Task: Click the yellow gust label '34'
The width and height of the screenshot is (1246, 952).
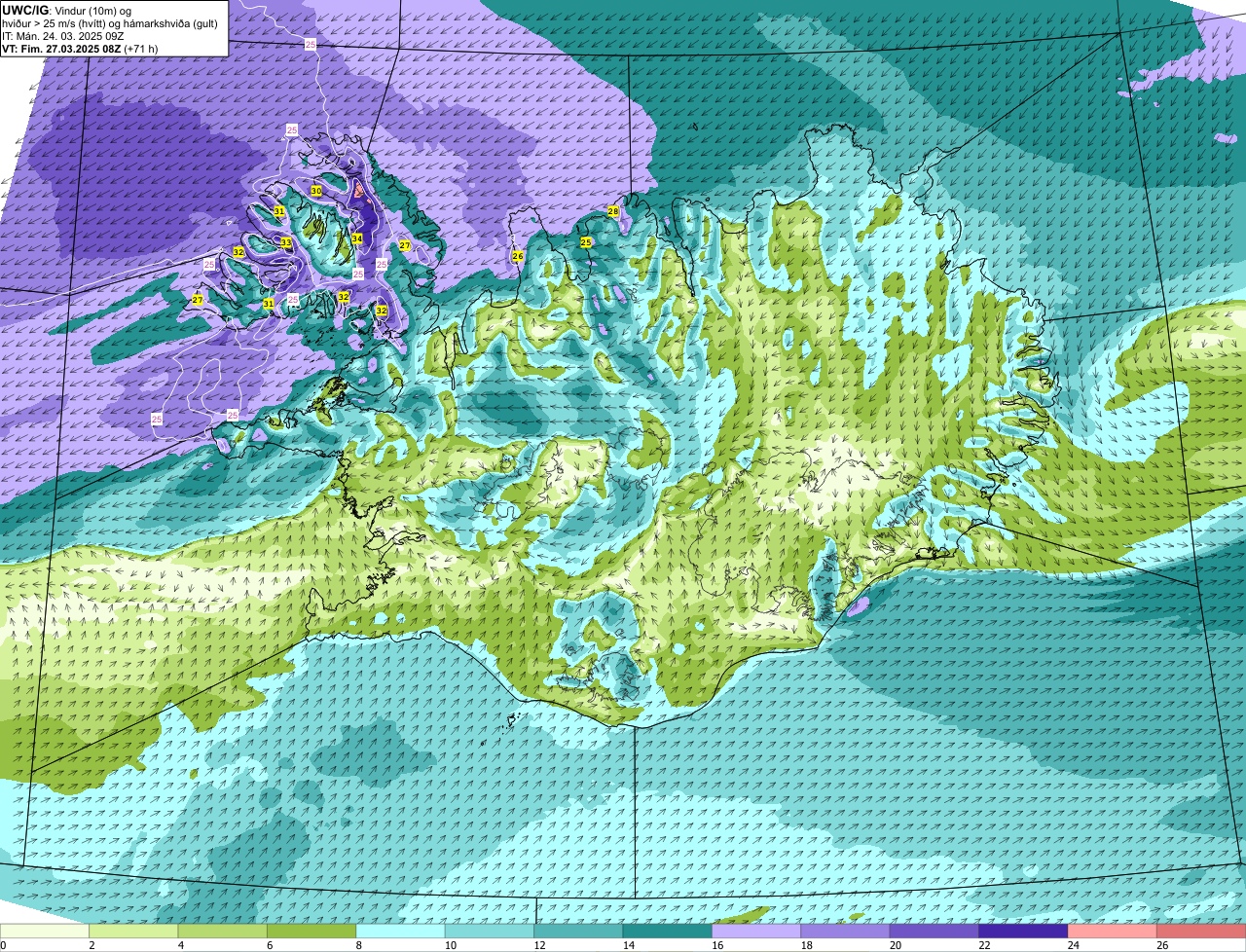Action: click(x=357, y=238)
